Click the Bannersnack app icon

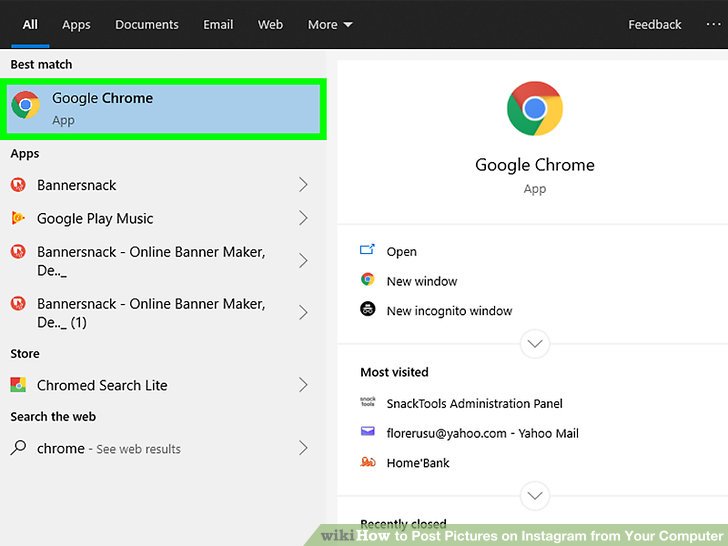[18, 185]
